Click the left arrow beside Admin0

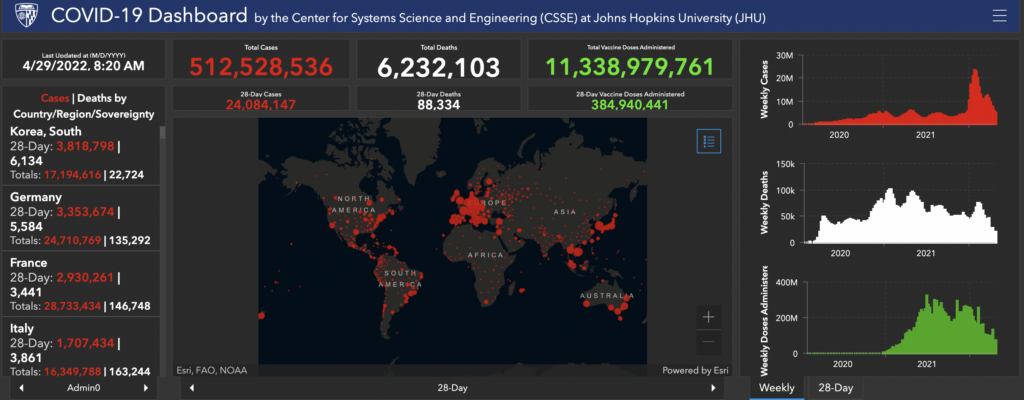(22, 387)
